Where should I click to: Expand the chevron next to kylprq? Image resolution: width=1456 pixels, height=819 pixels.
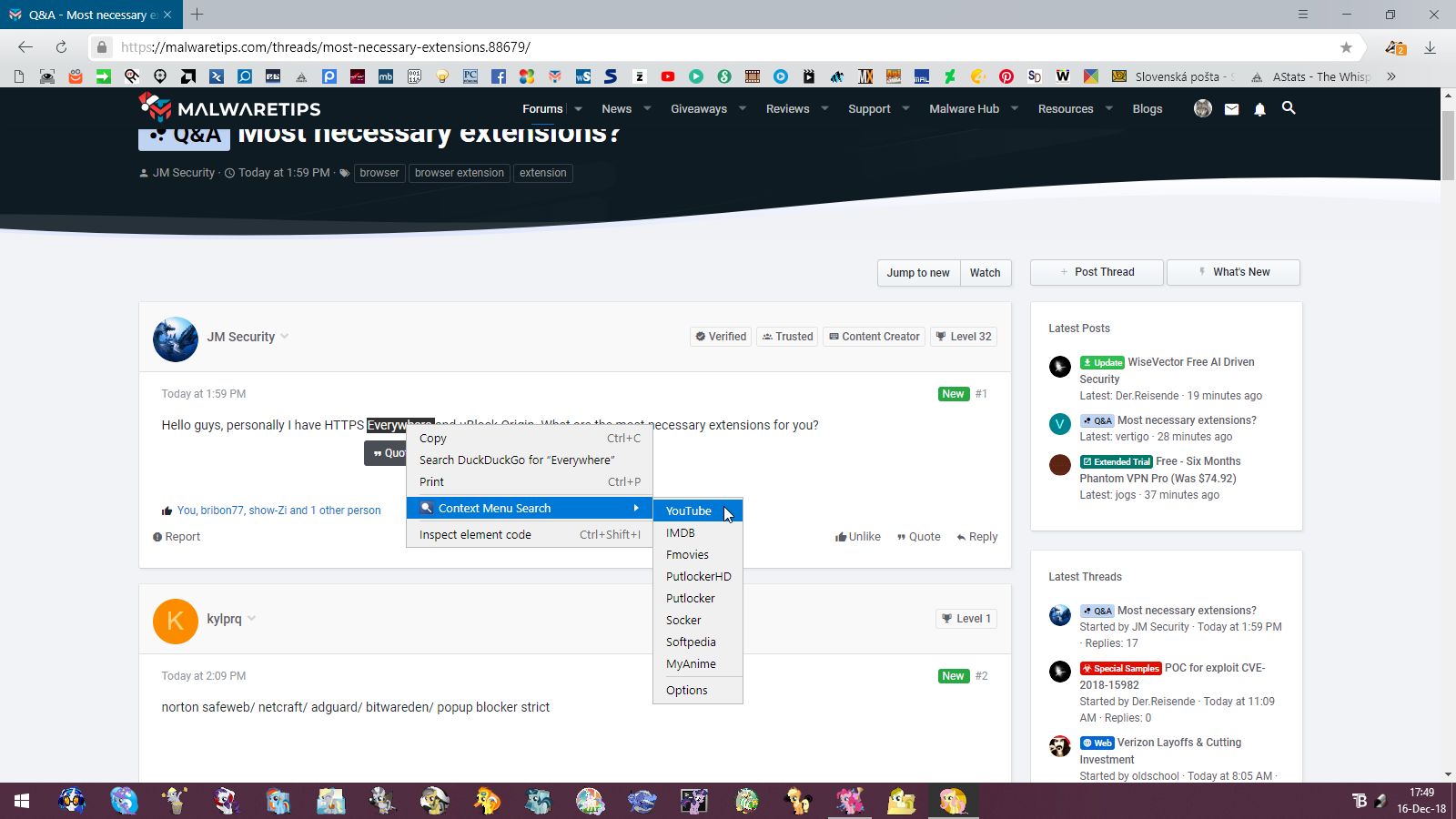[x=251, y=618]
